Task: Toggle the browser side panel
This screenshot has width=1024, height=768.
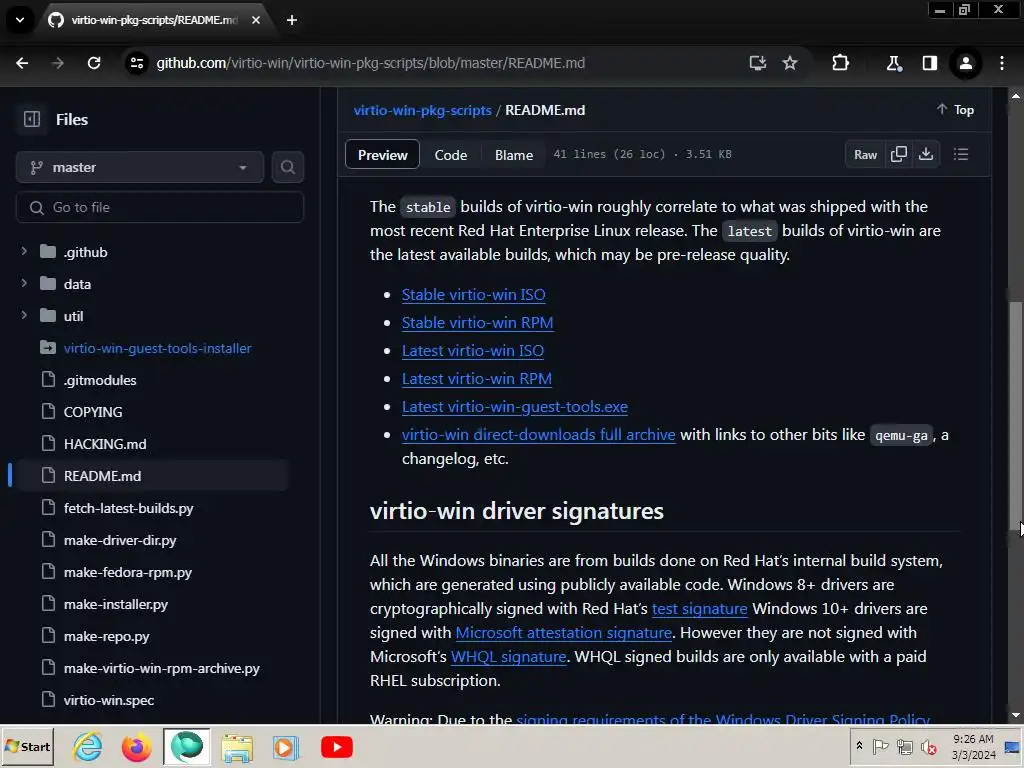Action: point(929,63)
